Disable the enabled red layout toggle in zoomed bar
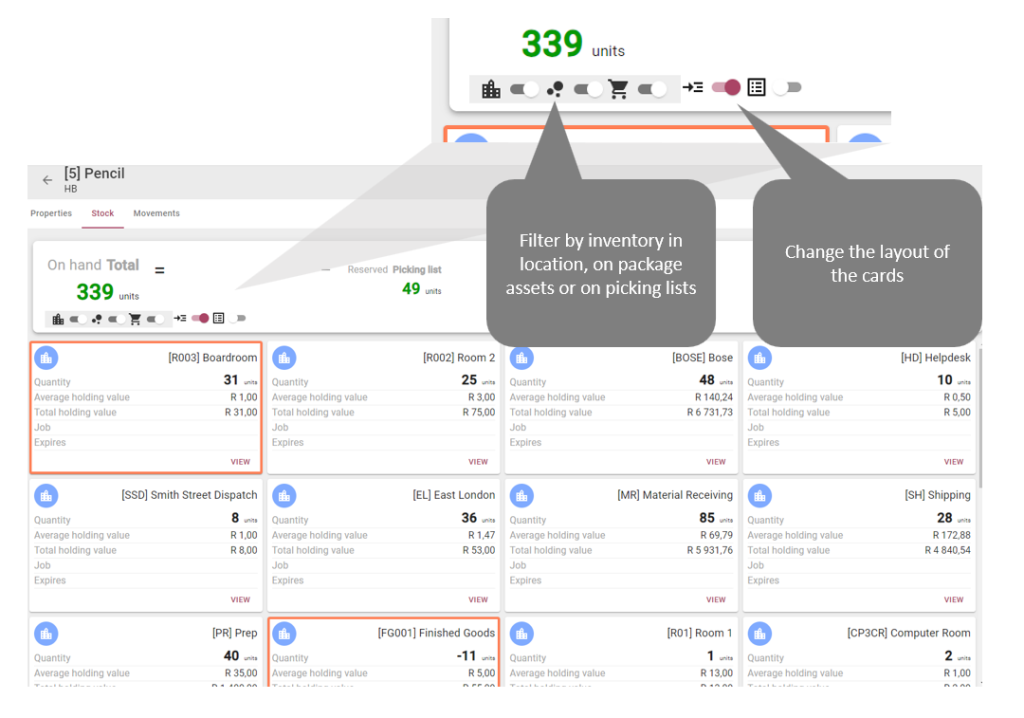This screenshot has height=718, width=1024. (x=727, y=88)
